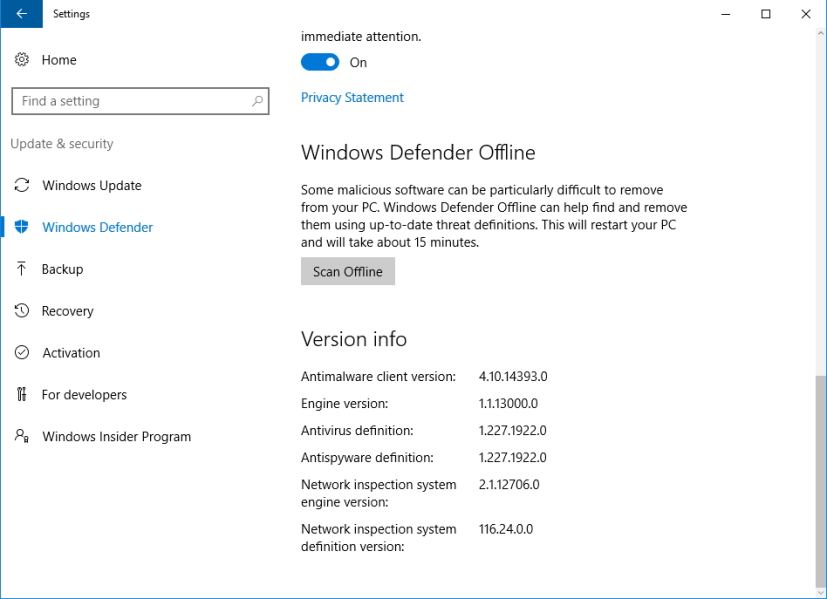Open the Privacy Statement link
Viewport: 827px width, 599px height.
(352, 98)
